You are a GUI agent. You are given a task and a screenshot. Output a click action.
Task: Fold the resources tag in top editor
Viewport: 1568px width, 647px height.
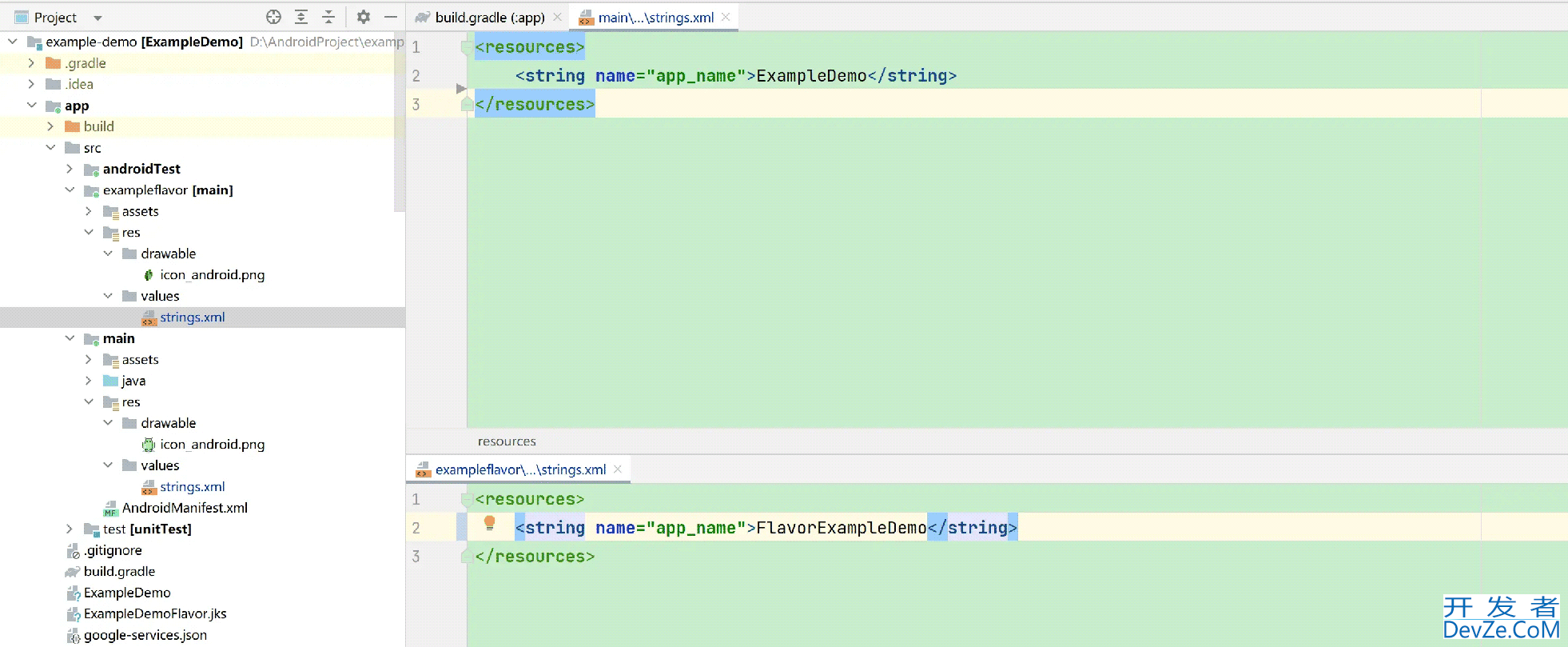pos(466,48)
